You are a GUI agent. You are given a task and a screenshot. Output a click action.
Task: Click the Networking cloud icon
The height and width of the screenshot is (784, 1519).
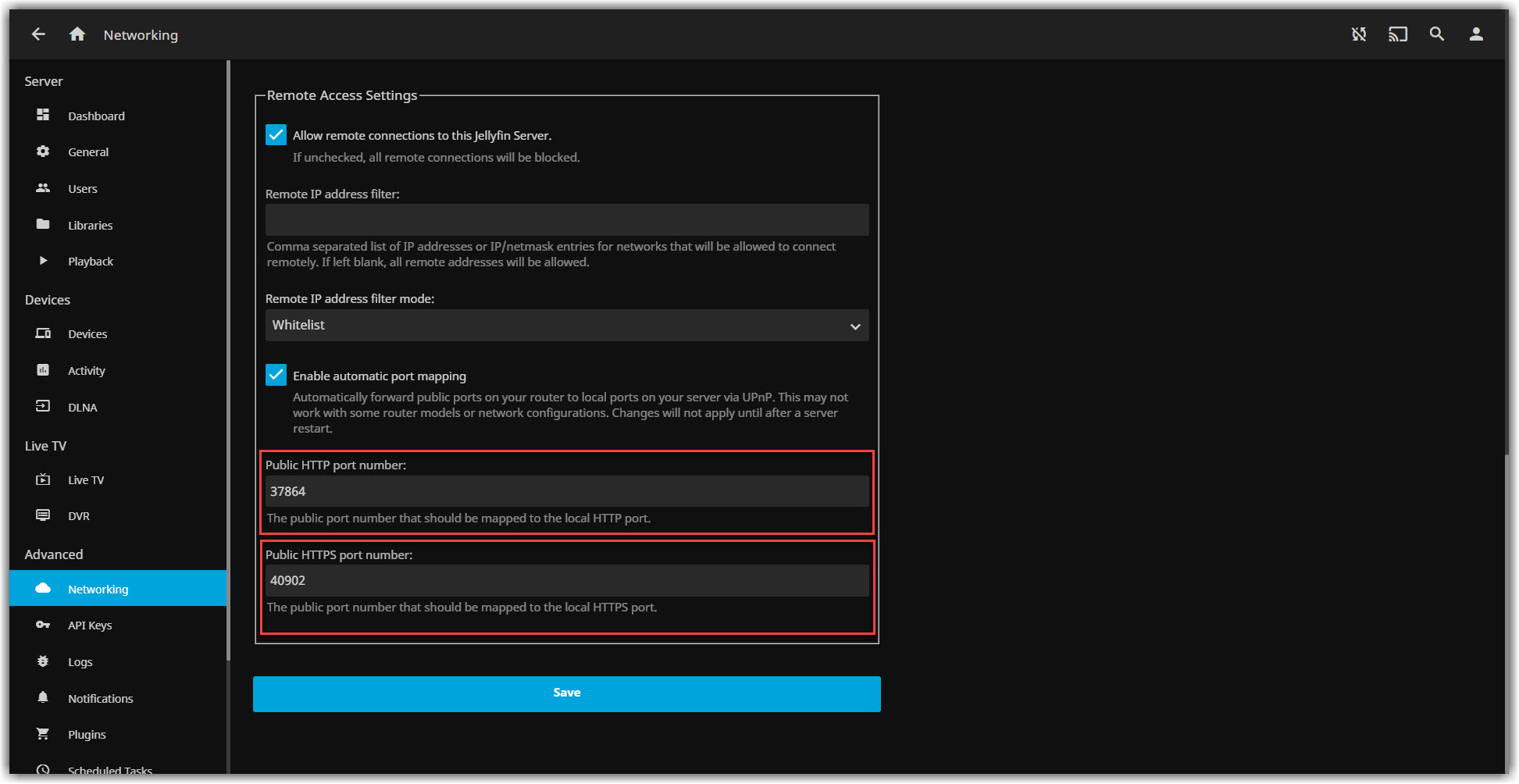43,588
